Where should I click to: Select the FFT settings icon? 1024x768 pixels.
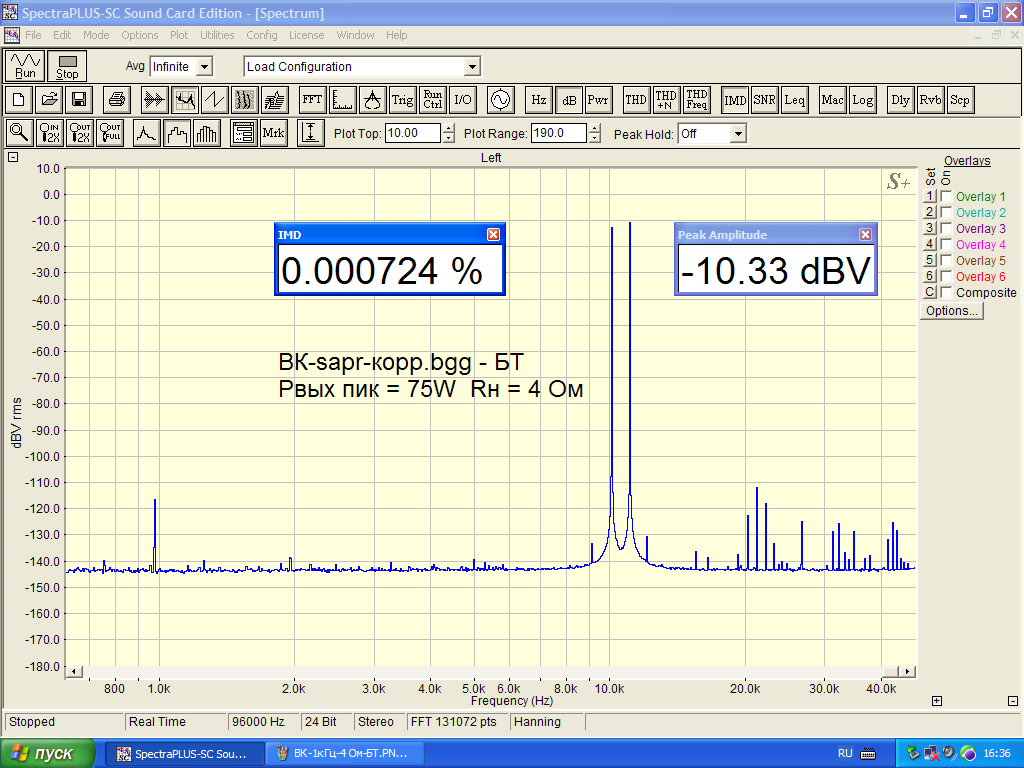tap(312, 100)
